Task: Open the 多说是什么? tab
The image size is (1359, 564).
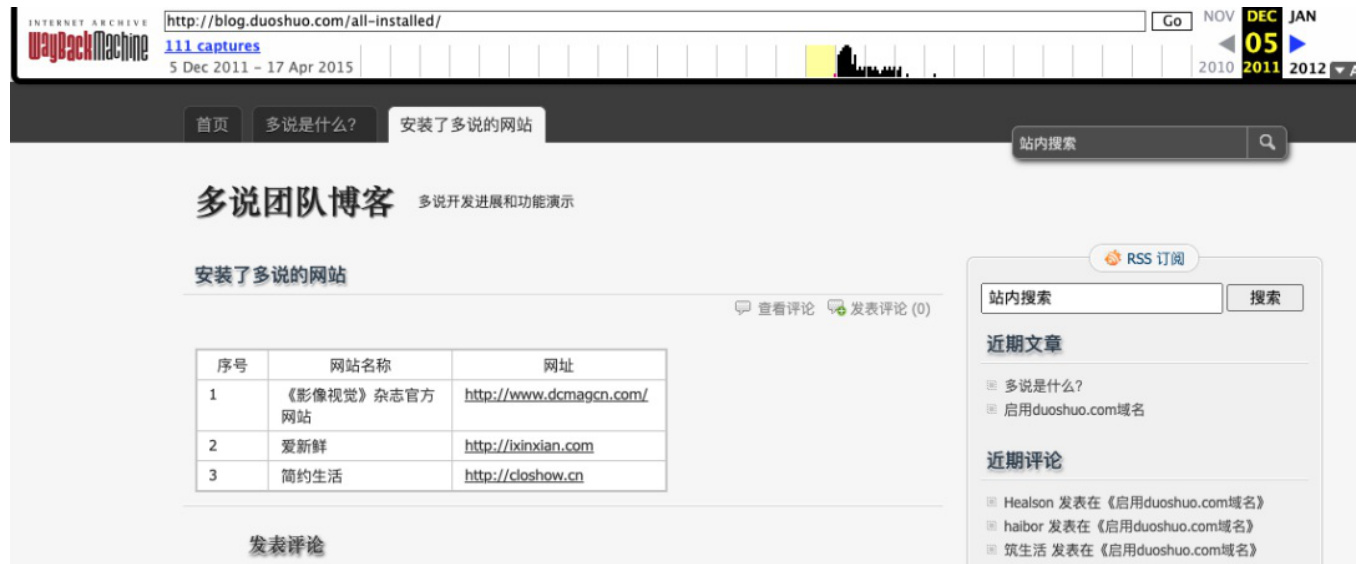Action: (314, 125)
